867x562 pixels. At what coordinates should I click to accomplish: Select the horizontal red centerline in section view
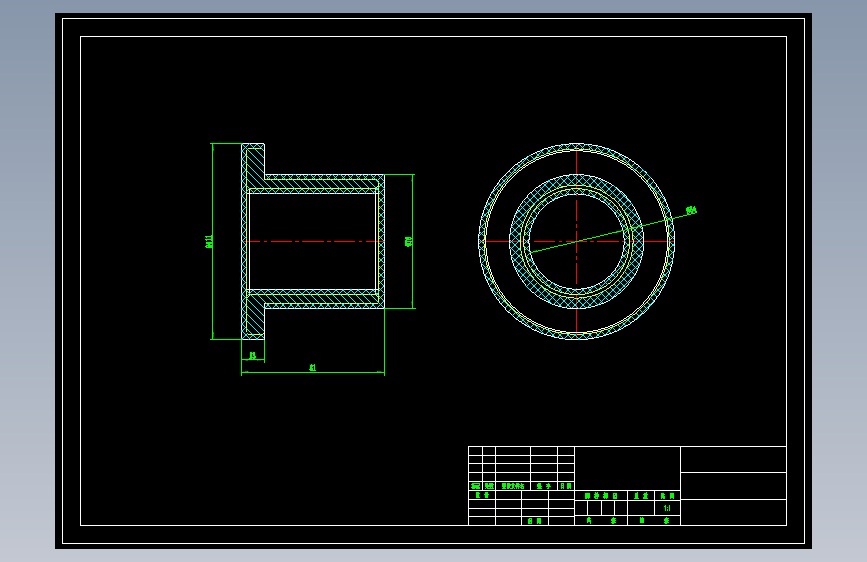point(314,241)
